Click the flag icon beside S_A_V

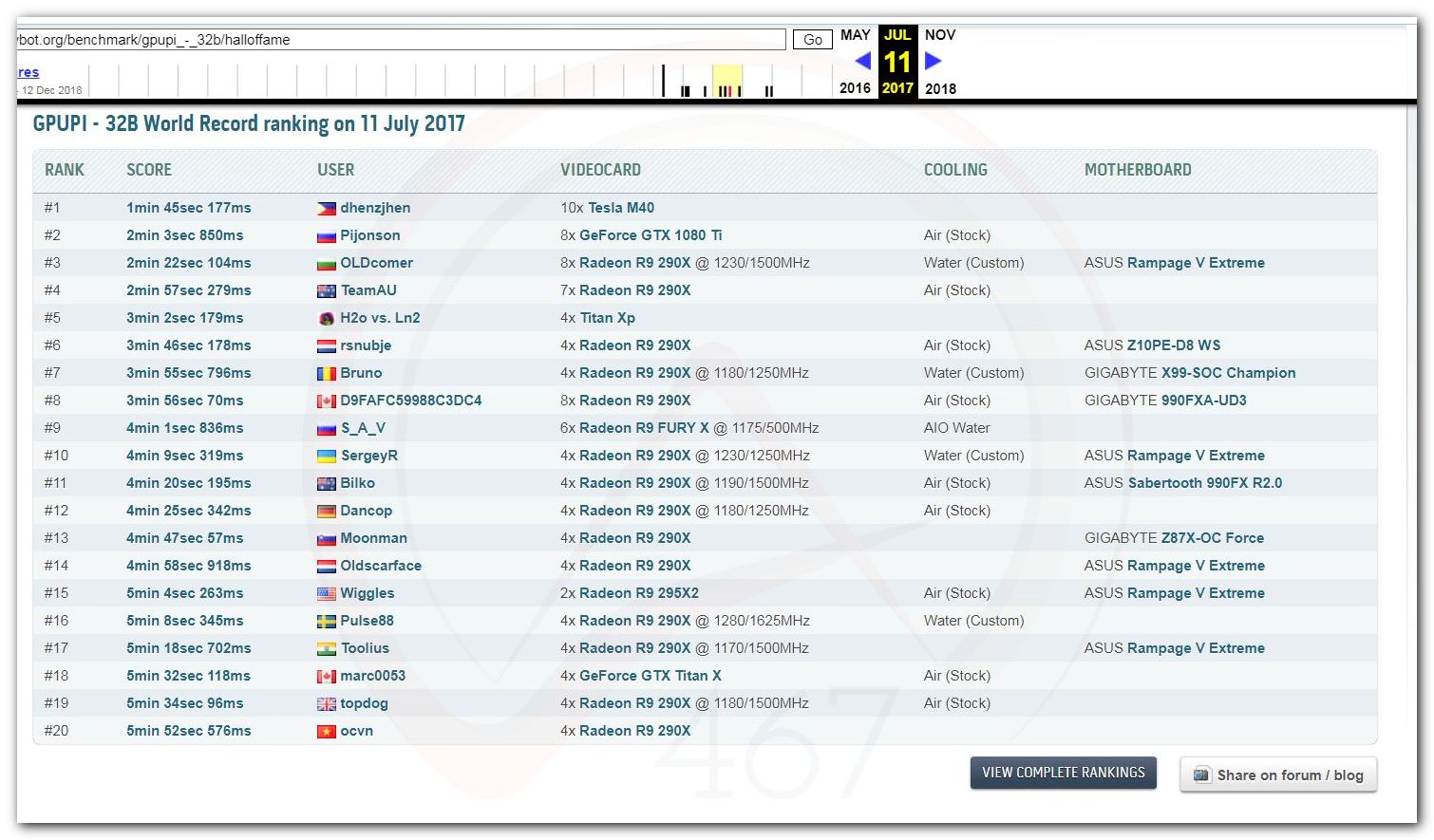coord(326,428)
